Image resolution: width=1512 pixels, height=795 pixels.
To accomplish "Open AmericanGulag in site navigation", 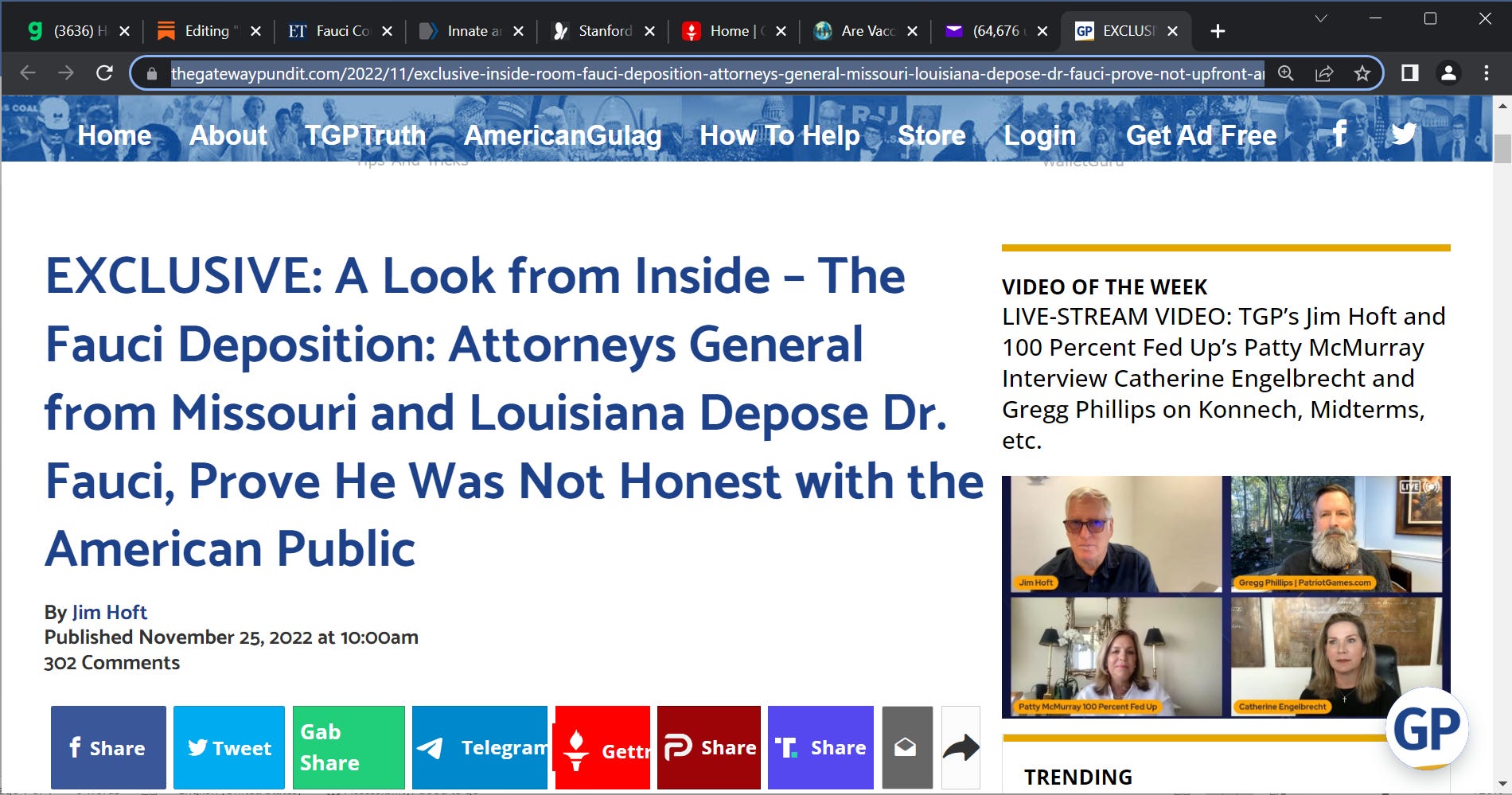I will pyautogui.click(x=563, y=136).
